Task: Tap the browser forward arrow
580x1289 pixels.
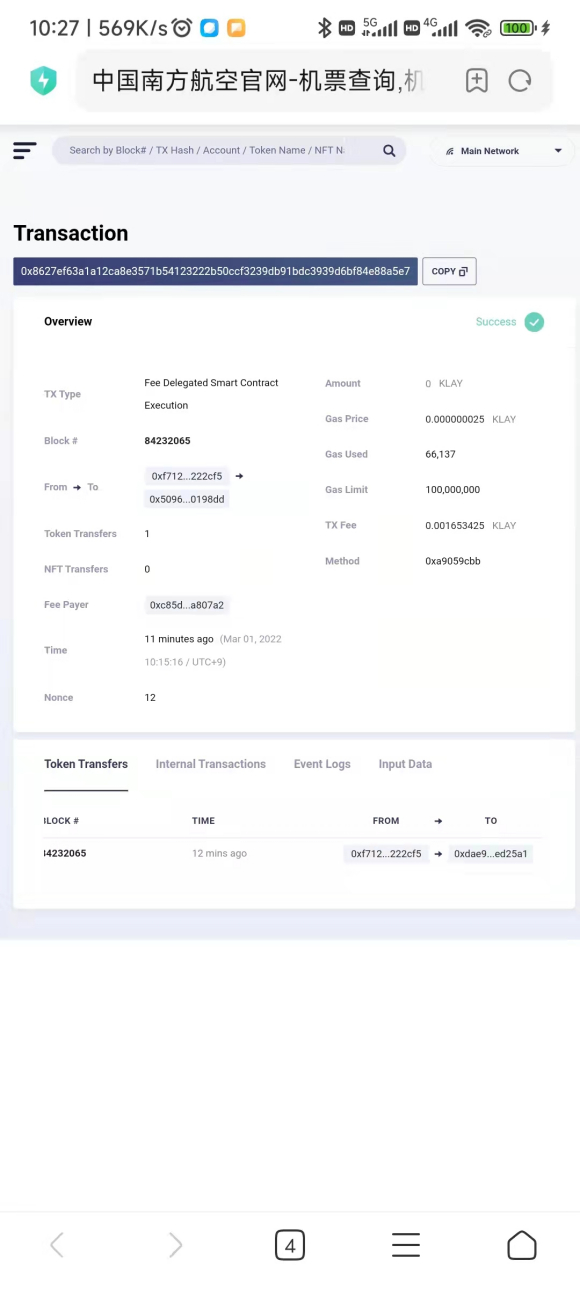Action: click(x=175, y=1245)
